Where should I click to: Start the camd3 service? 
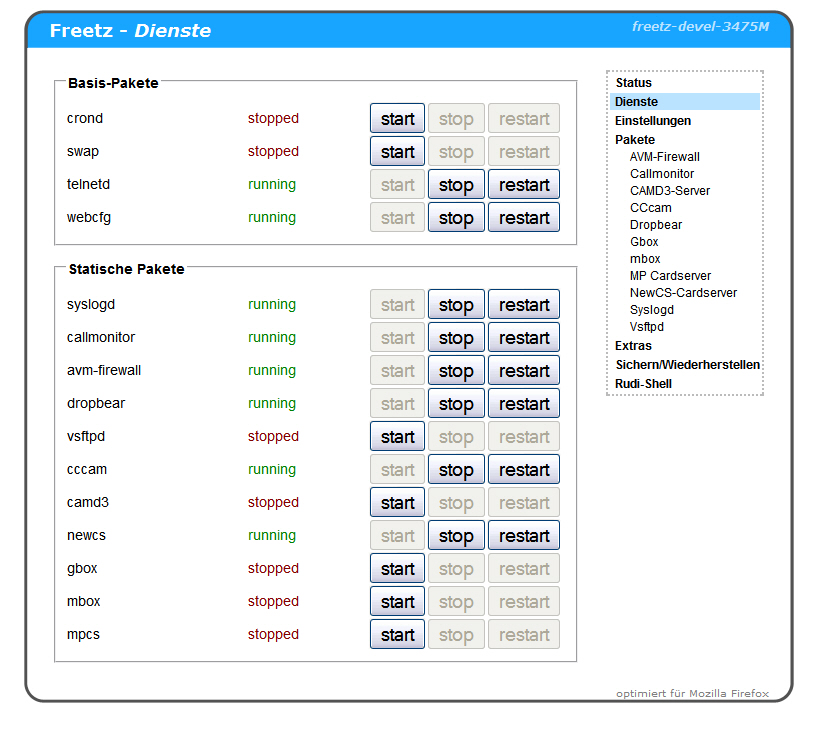[397, 503]
